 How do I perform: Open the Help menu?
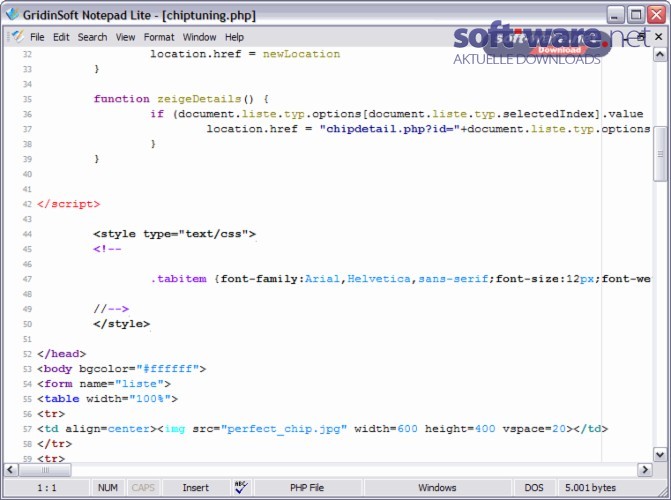[235, 37]
